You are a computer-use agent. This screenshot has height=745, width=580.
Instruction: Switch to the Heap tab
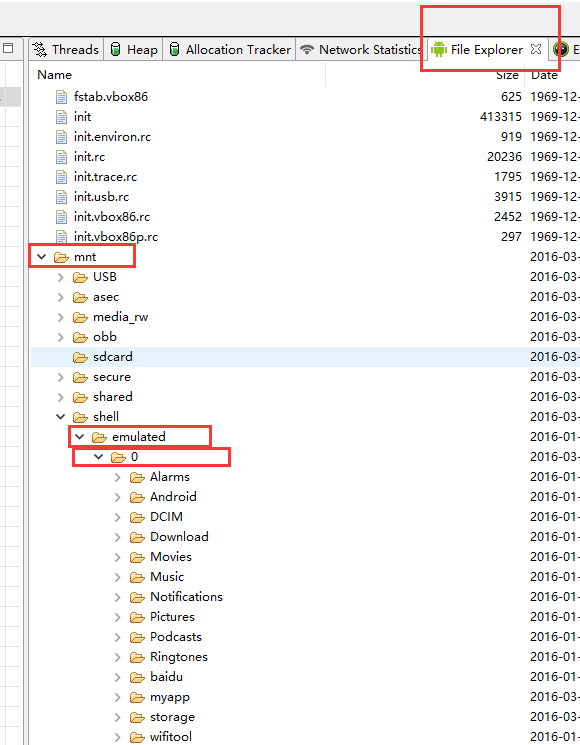(x=133, y=49)
